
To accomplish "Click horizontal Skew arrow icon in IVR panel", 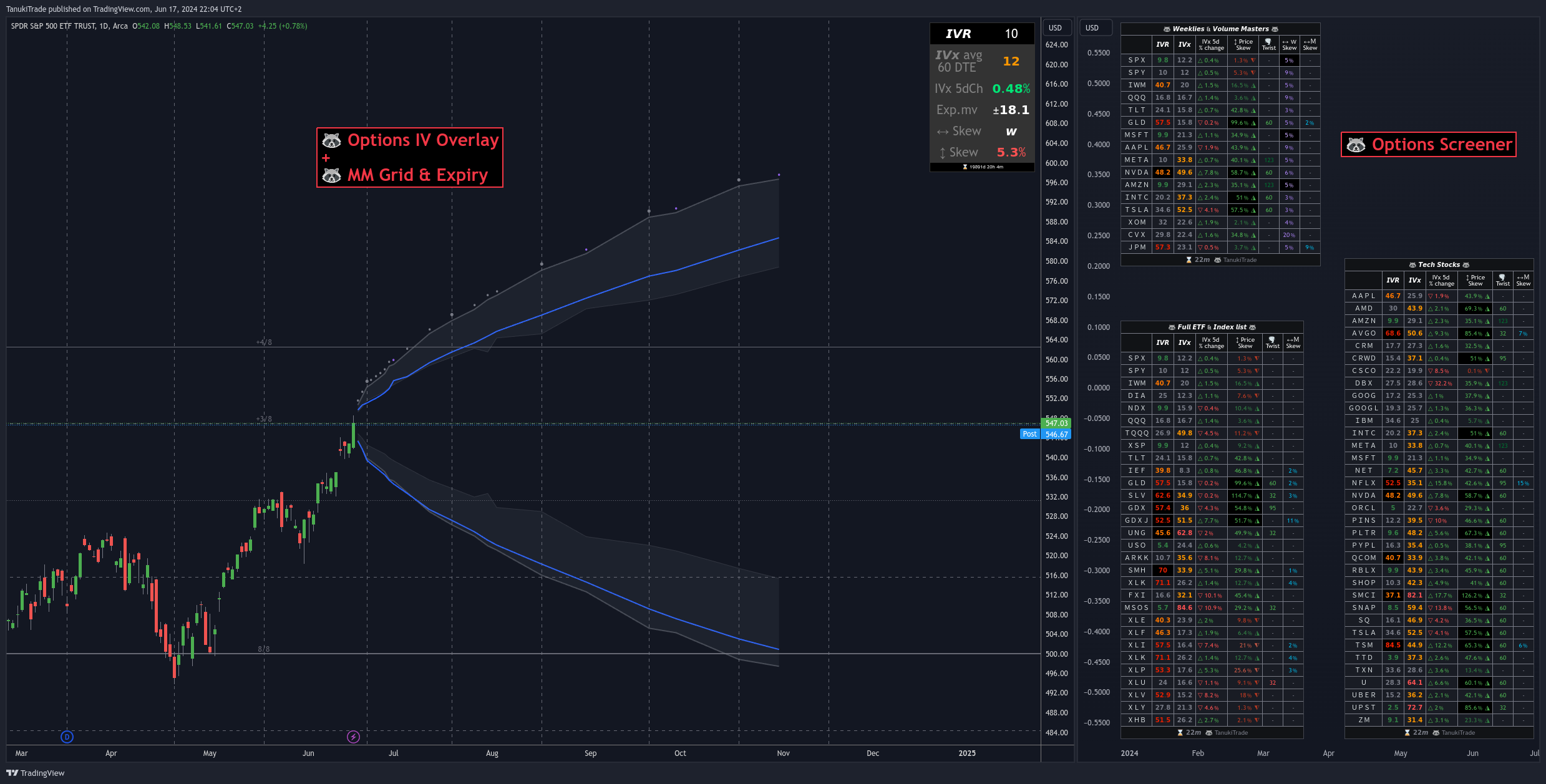I will (942, 132).
